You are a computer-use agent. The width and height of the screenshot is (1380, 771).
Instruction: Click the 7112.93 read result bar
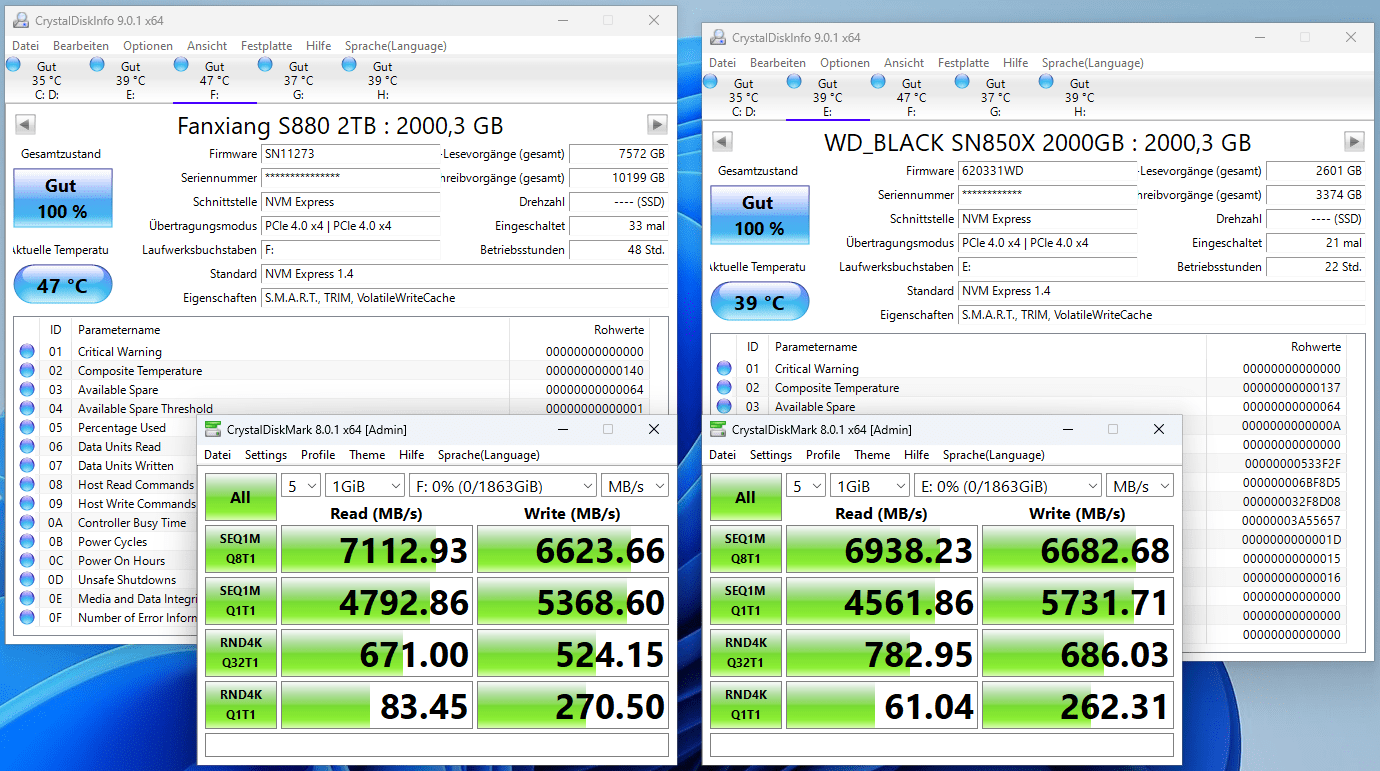coord(377,550)
